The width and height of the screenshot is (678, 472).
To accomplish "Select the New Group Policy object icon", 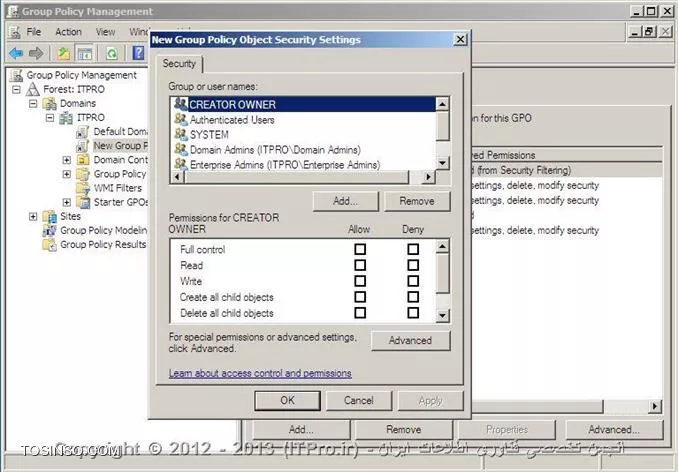I will 83,146.
